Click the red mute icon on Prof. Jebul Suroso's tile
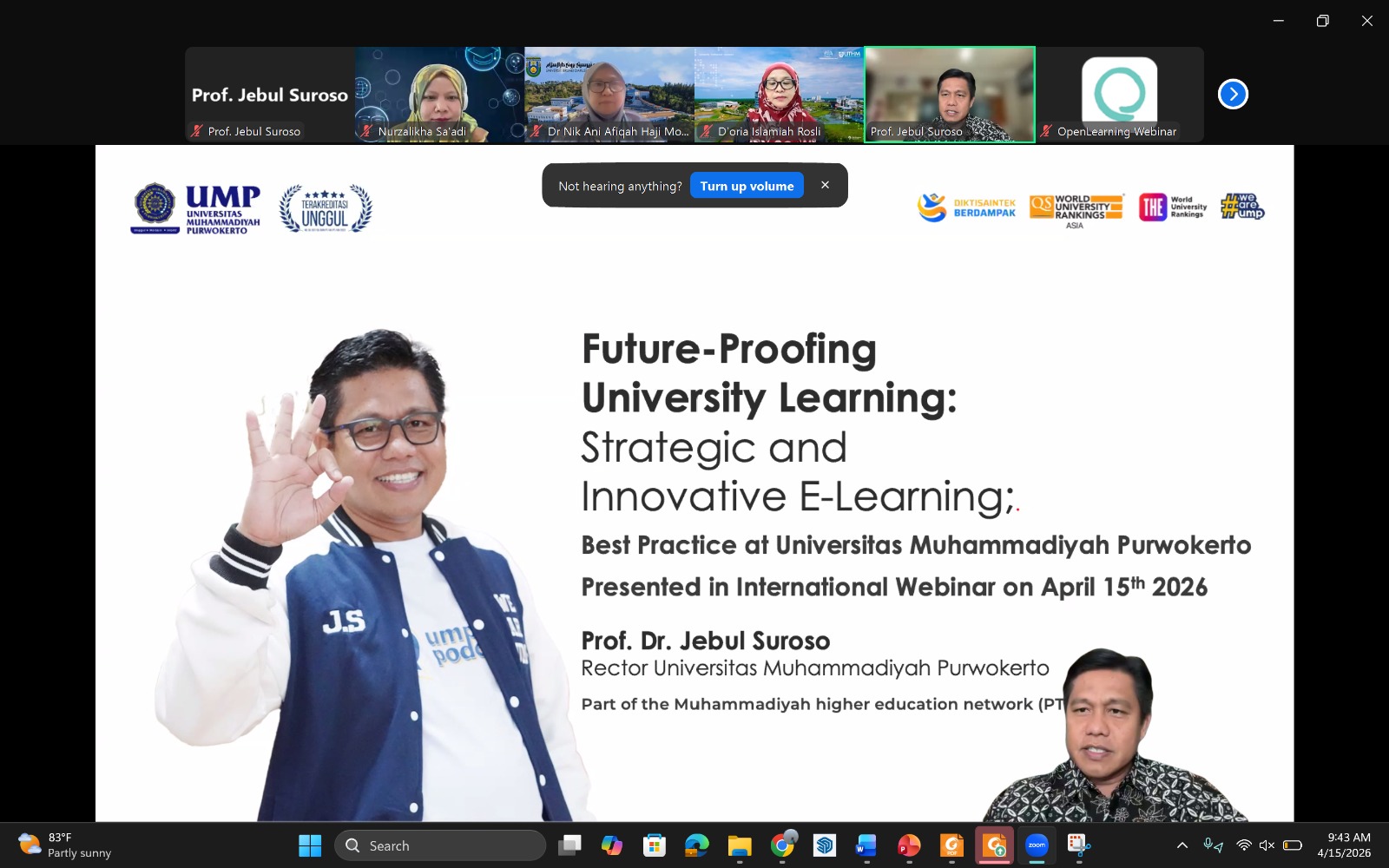 coord(198,131)
